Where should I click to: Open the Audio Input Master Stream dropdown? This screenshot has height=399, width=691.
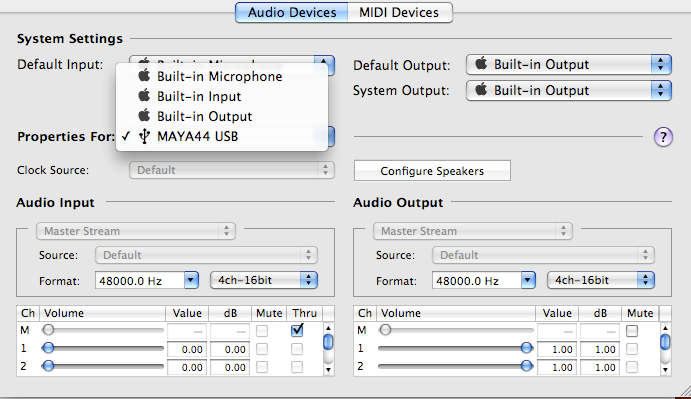(136, 231)
